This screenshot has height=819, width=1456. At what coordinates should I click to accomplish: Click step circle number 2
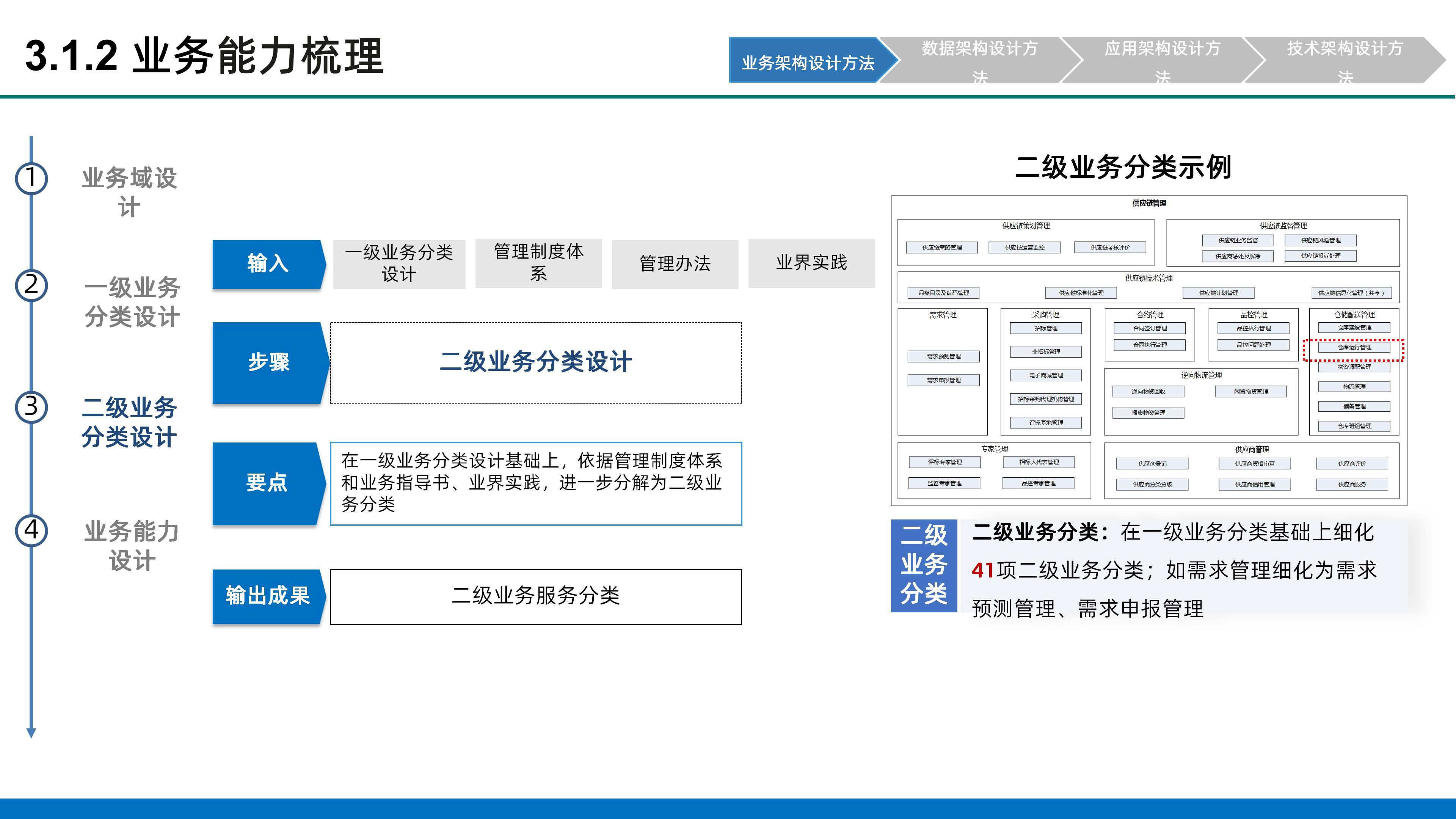click(x=31, y=285)
